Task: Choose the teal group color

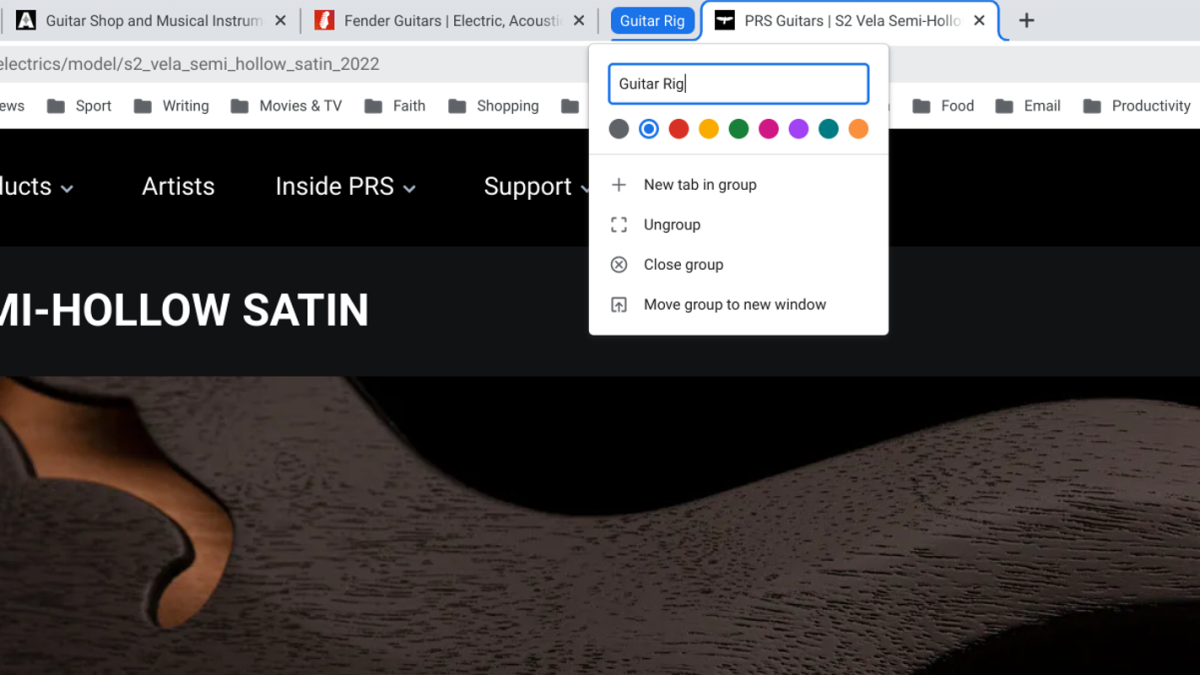Action: pos(829,129)
